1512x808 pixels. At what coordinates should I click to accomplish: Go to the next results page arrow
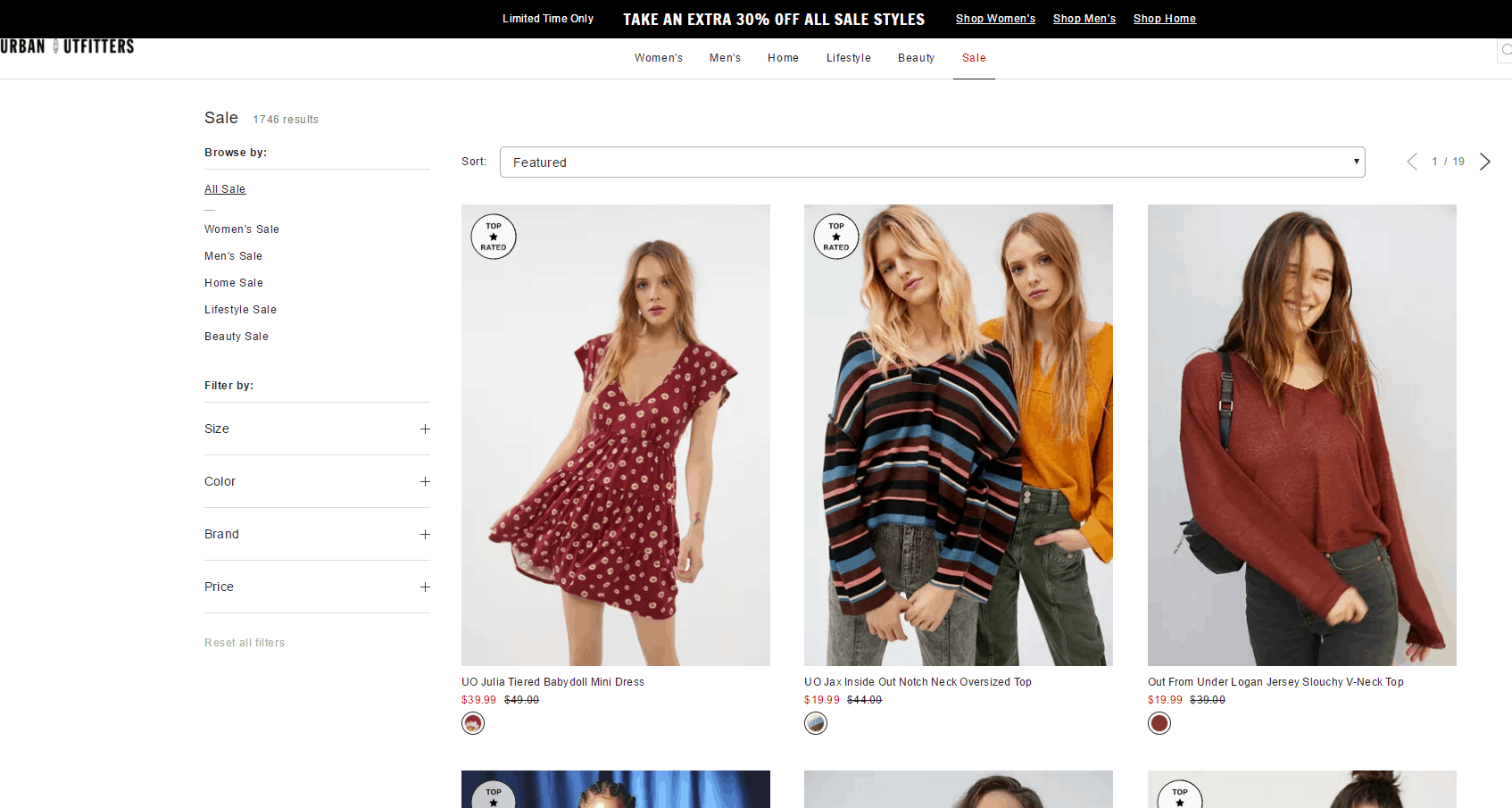coord(1485,162)
